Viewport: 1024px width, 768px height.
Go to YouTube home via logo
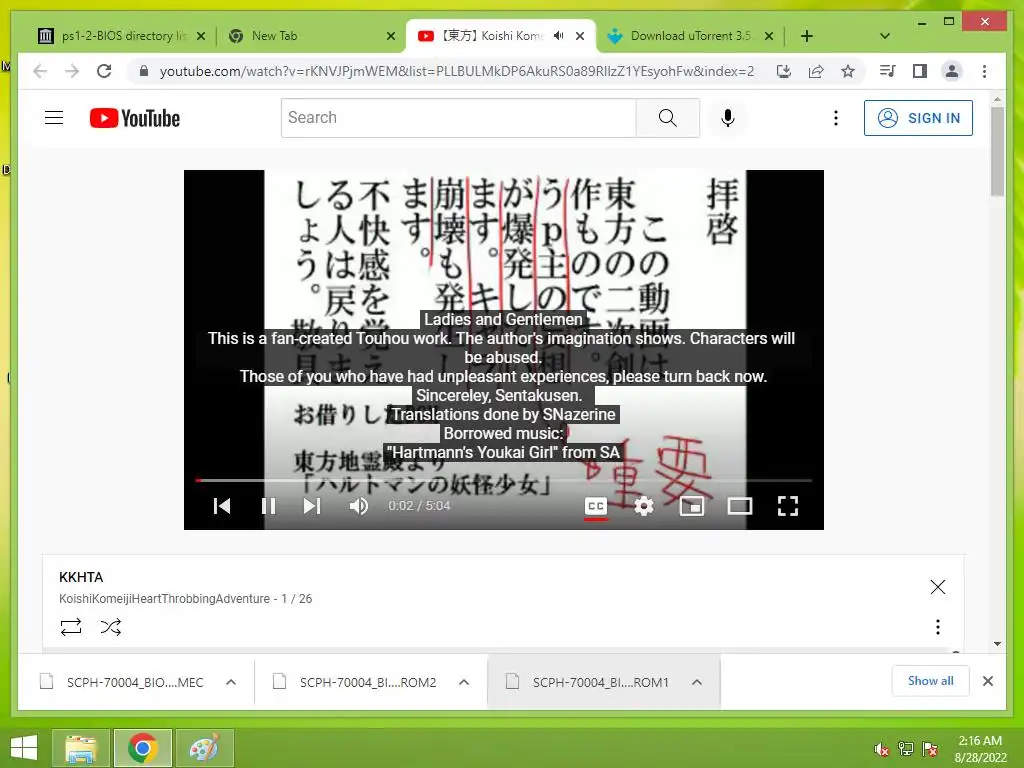coord(135,118)
